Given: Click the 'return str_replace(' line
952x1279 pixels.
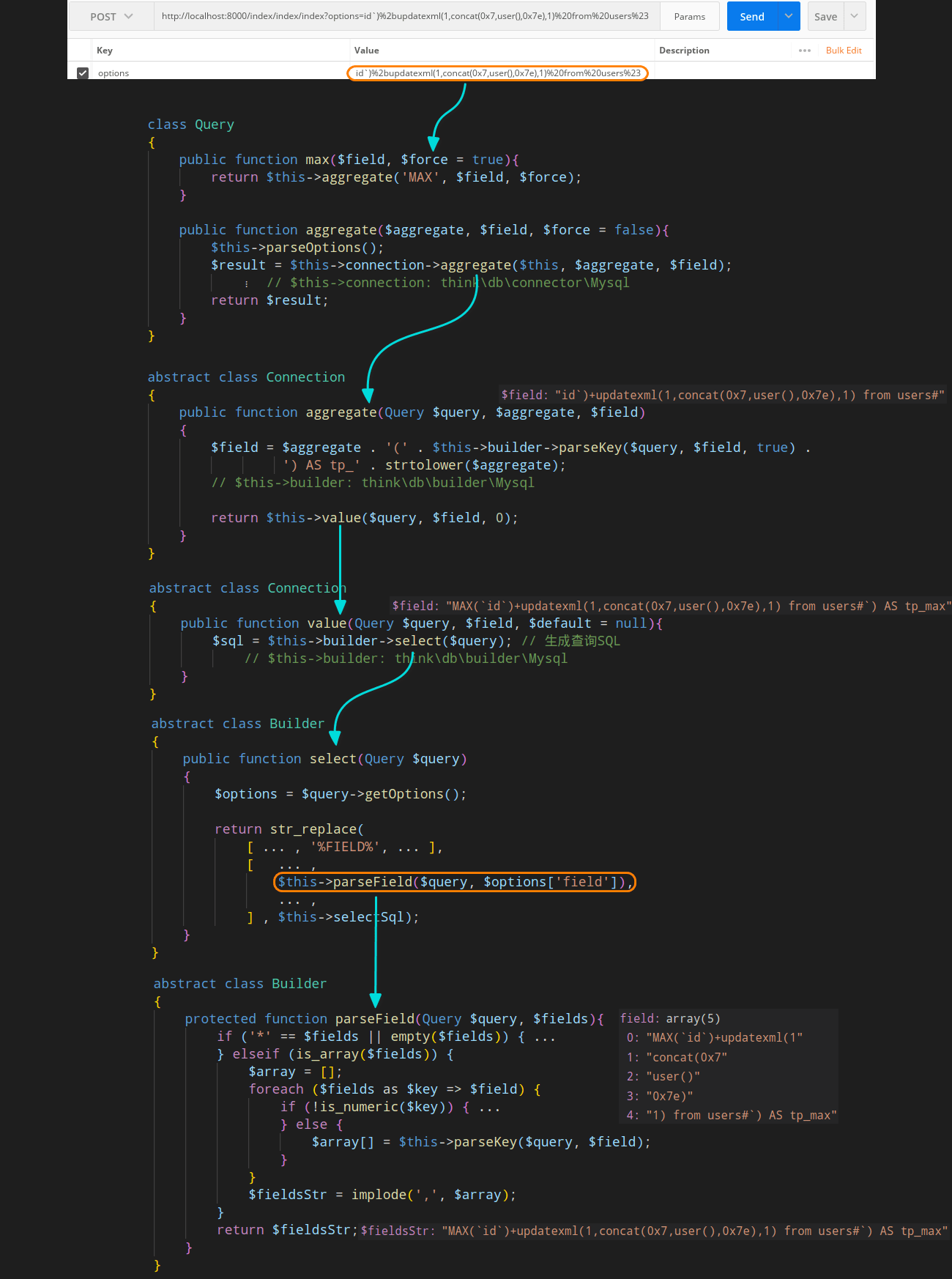Looking at the screenshot, I should [x=289, y=829].
